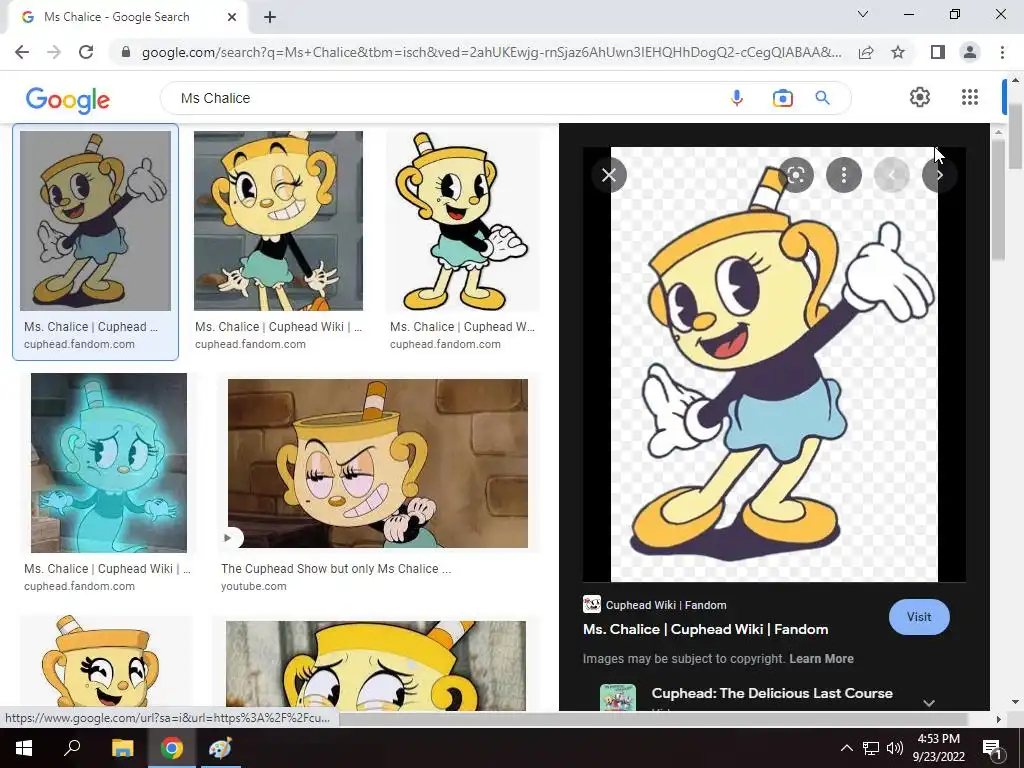Screen dimensions: 1024x768
Task: Open File Explorer from taskbar
Action: 122,748
